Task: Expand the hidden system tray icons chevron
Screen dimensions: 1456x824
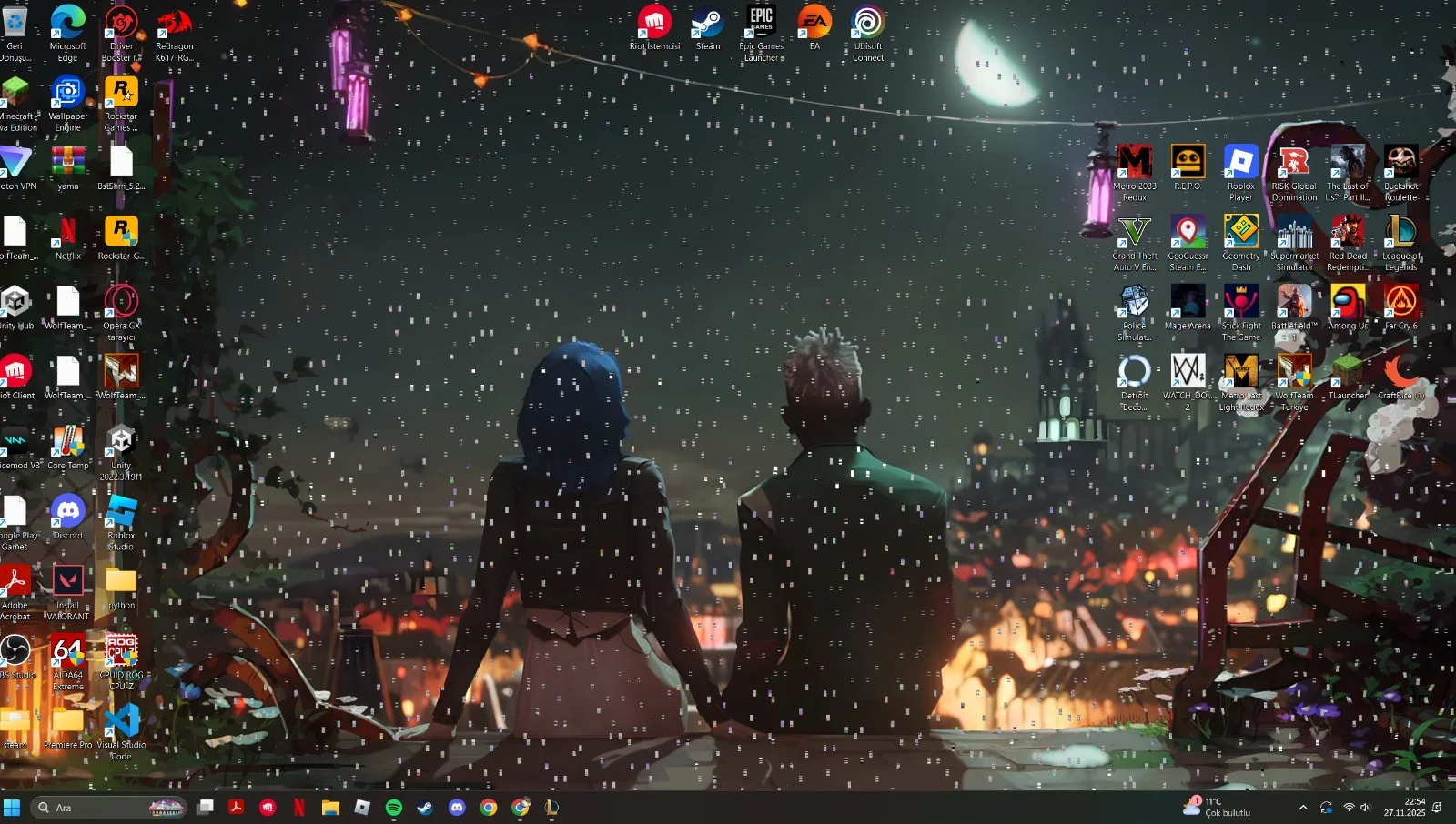Action: (x=1303, y=808)
